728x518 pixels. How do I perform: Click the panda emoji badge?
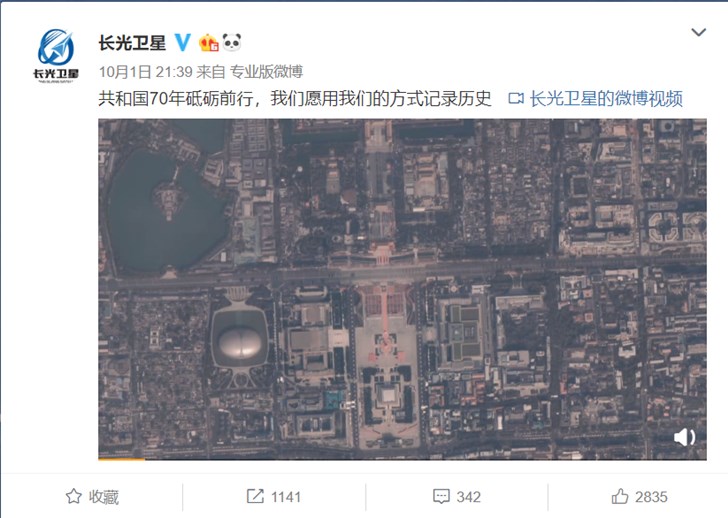(x=232, y=42)
